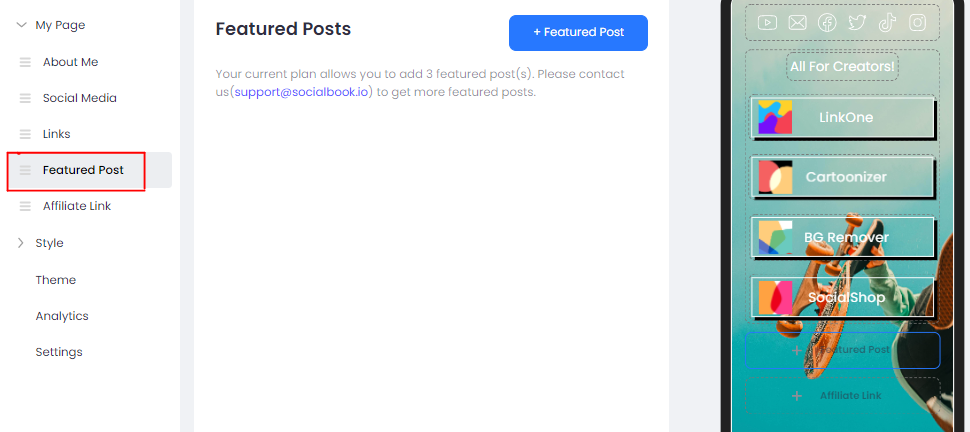Click the LinkOne button in the preview
This screenshot has width=970, height=432.
tap(843, 118)
